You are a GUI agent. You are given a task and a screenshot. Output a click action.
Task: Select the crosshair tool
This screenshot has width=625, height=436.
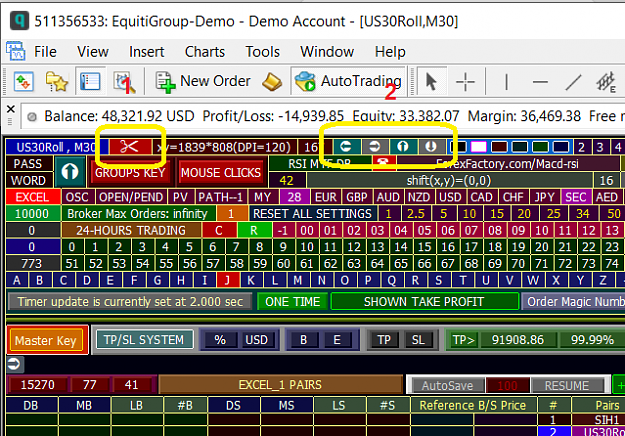(x=465, y=82)
